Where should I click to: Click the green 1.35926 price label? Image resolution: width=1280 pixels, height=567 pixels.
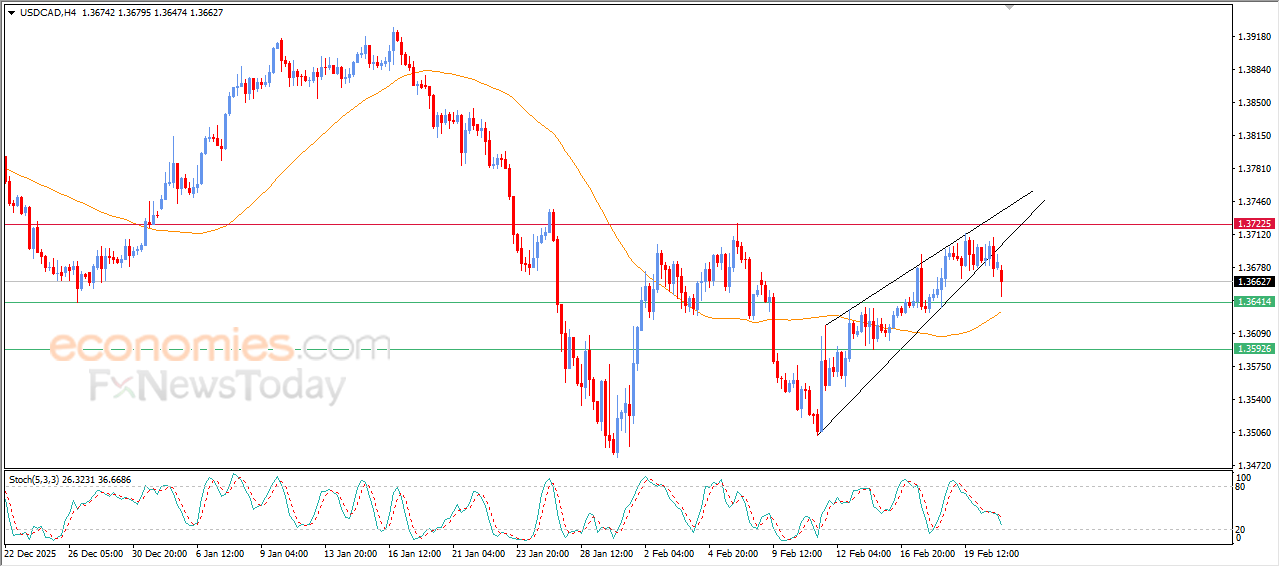pos(1253,349)
